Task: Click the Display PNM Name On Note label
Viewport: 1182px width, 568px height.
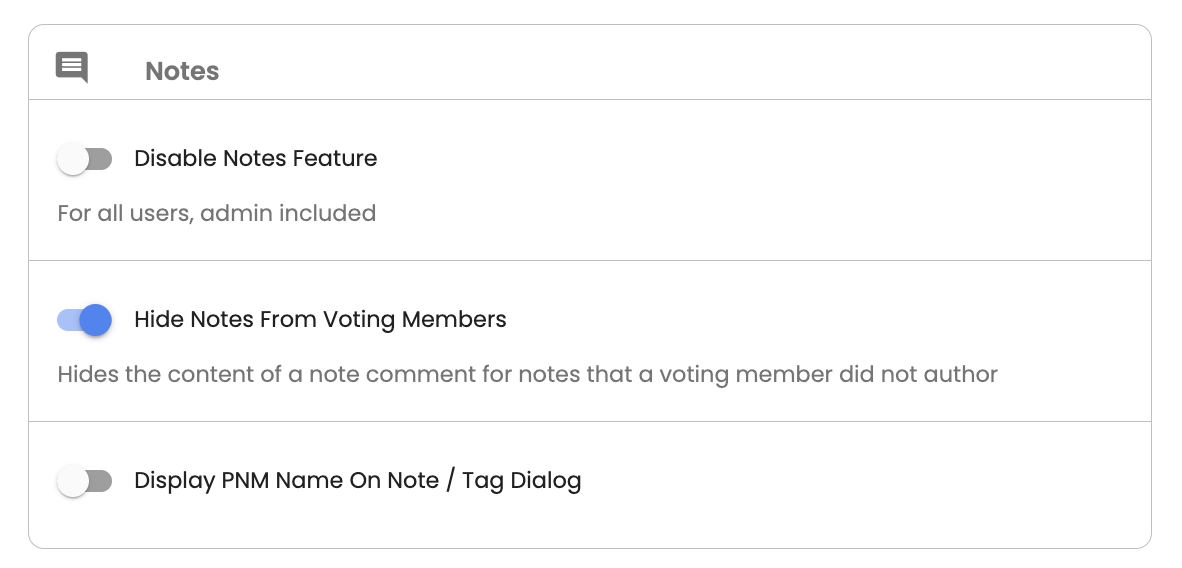Action: tap(357, 480)
